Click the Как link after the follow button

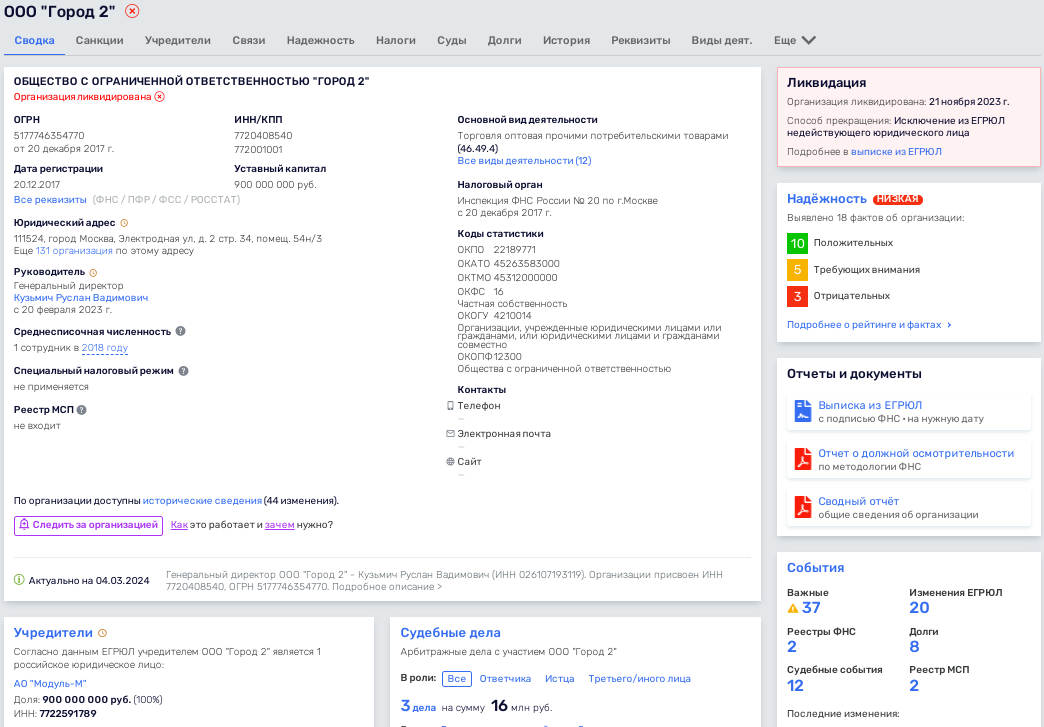coord(179,525)
